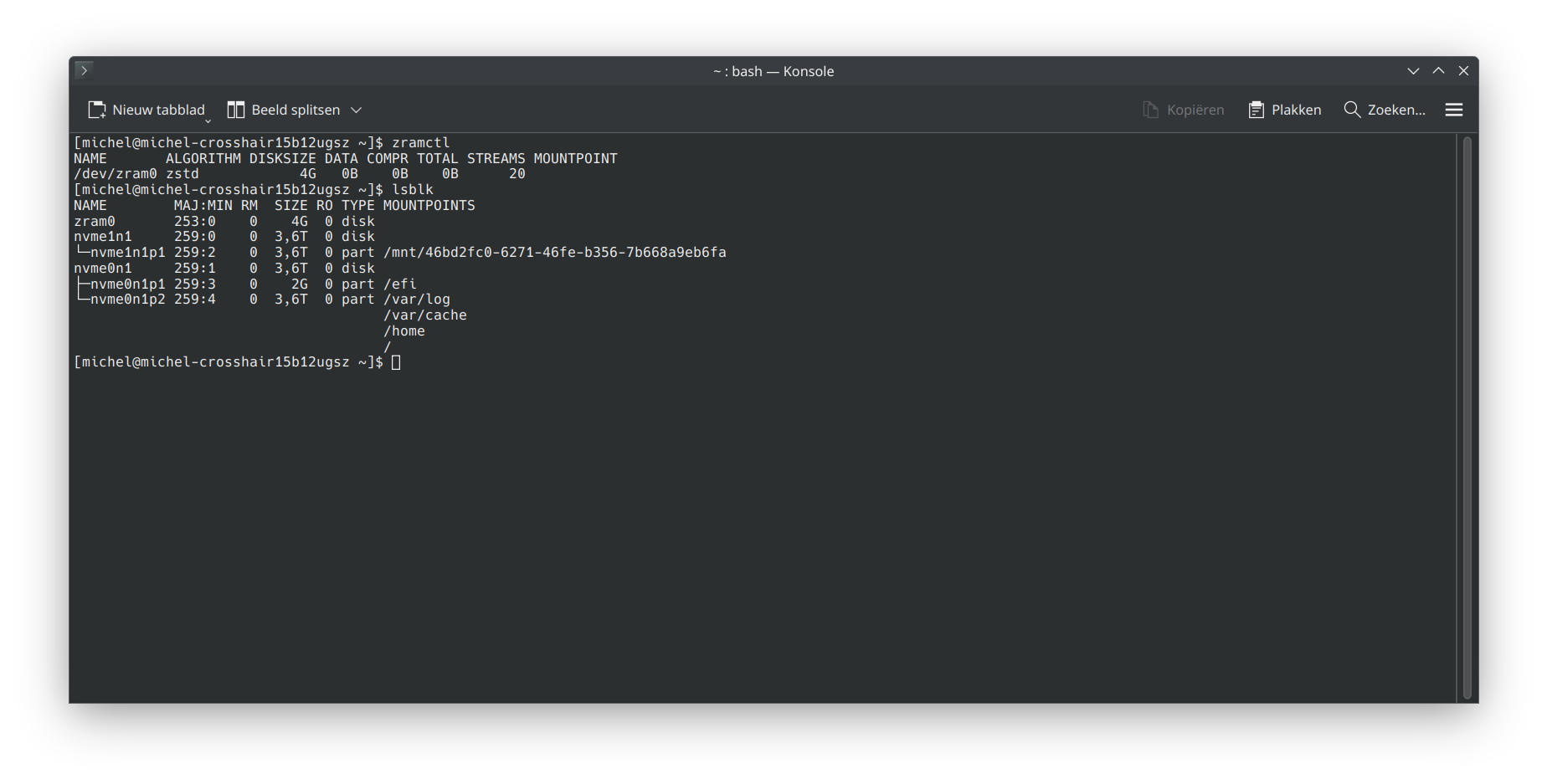
Task: Click the /var/cache mountpoint text
Action: pos(424,315)
